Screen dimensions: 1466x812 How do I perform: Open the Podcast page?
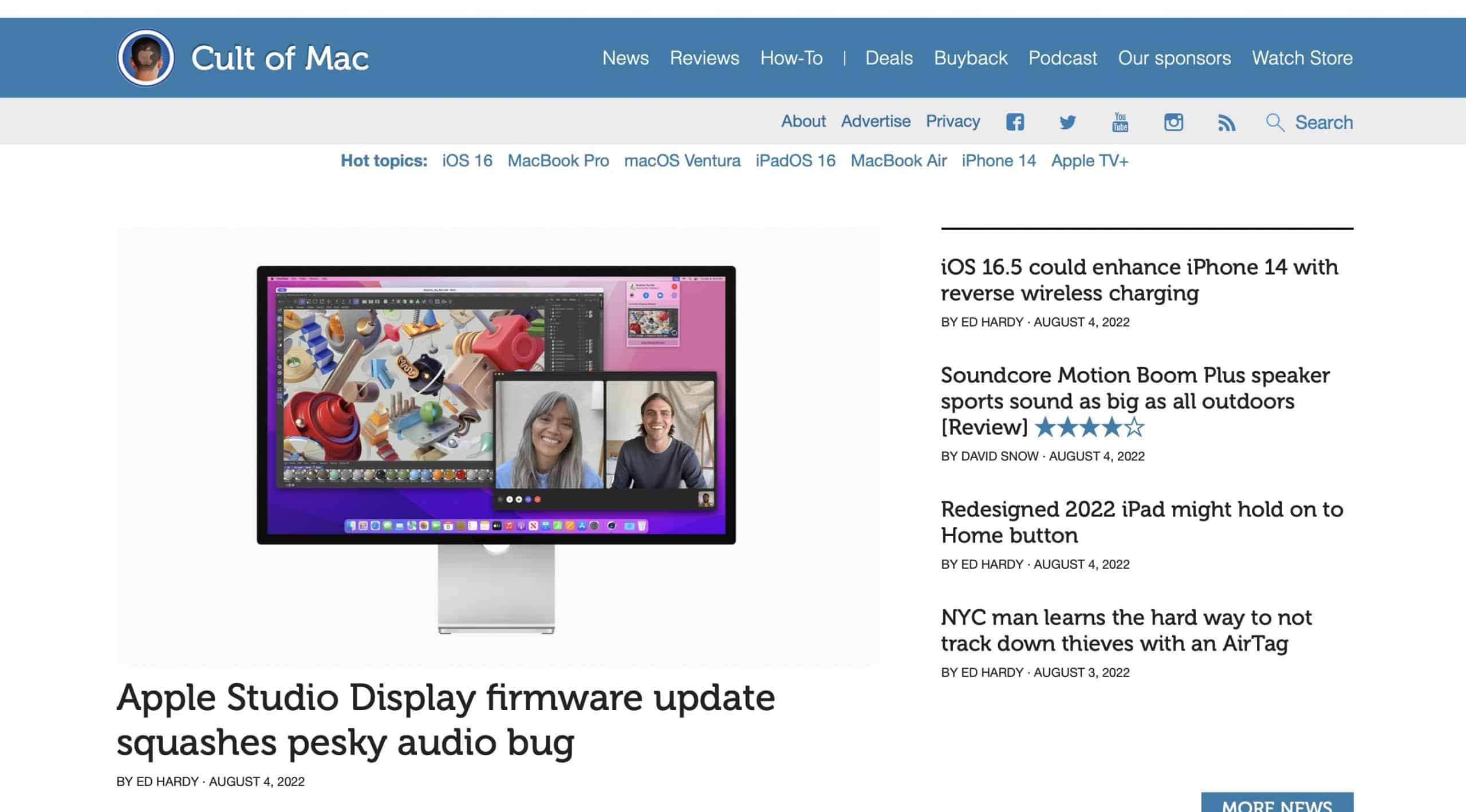click(x=1062, y=58)
